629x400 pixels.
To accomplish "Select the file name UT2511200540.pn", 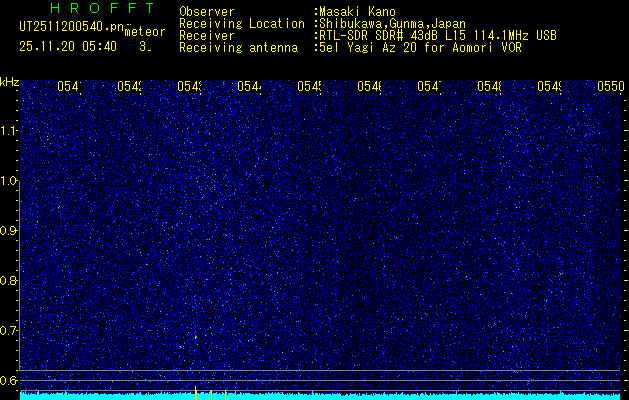I will 71,27.
